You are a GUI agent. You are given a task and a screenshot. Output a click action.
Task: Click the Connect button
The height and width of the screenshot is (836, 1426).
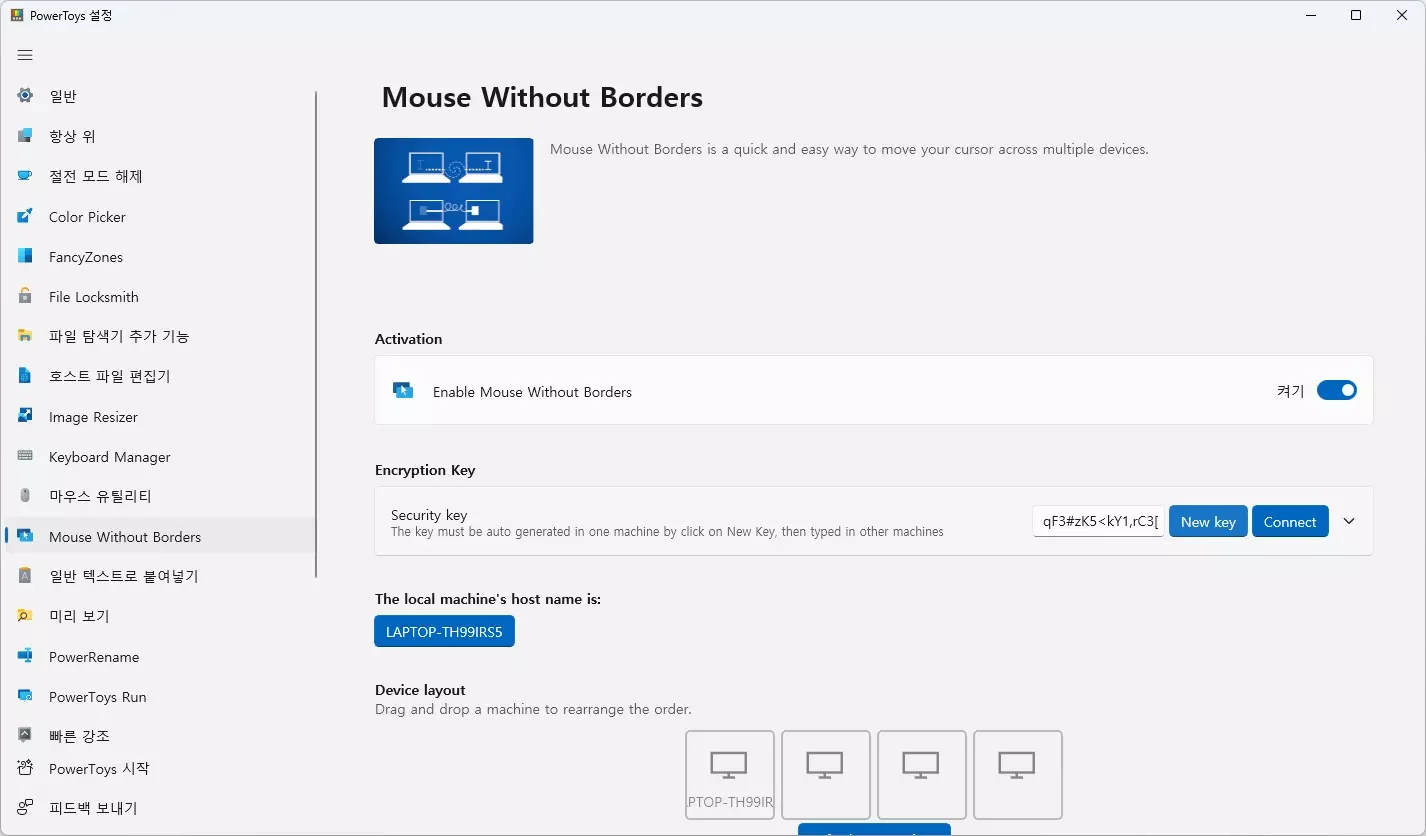[1290, 521]
